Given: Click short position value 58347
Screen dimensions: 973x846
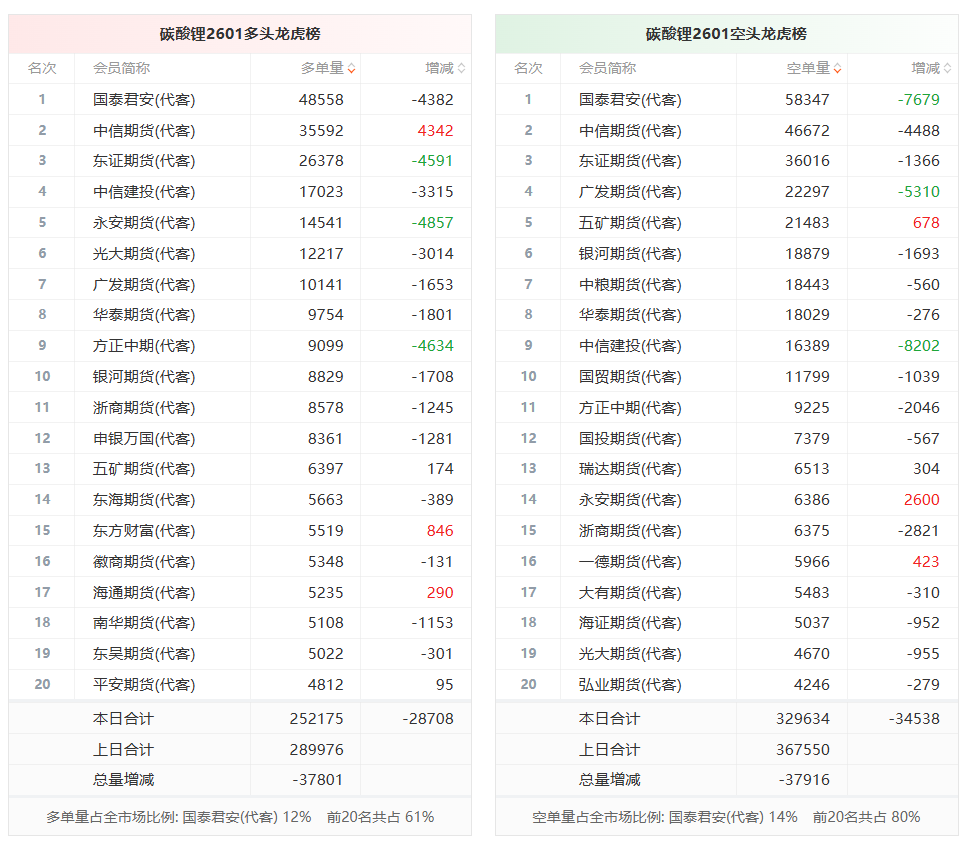Looking at the screenshot, I should pyautogui.click(x=807, y=99).
